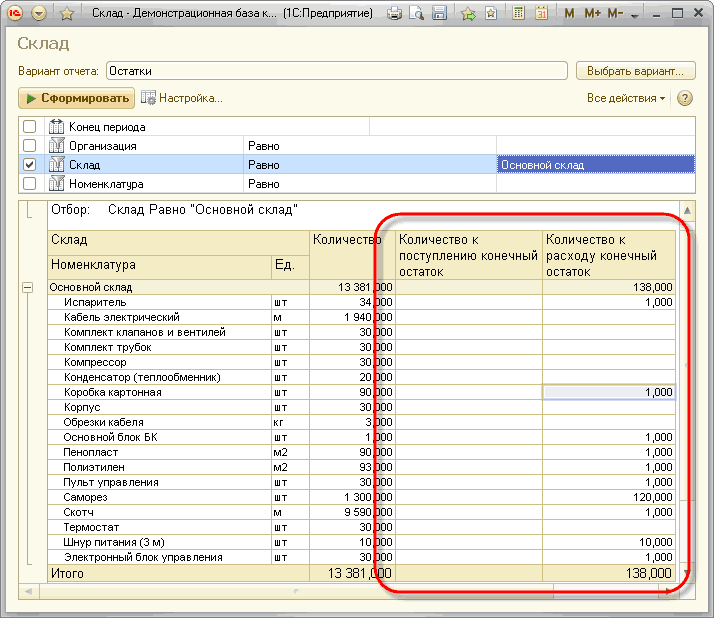Select the Основной склад filter value cell

(595, 165)
